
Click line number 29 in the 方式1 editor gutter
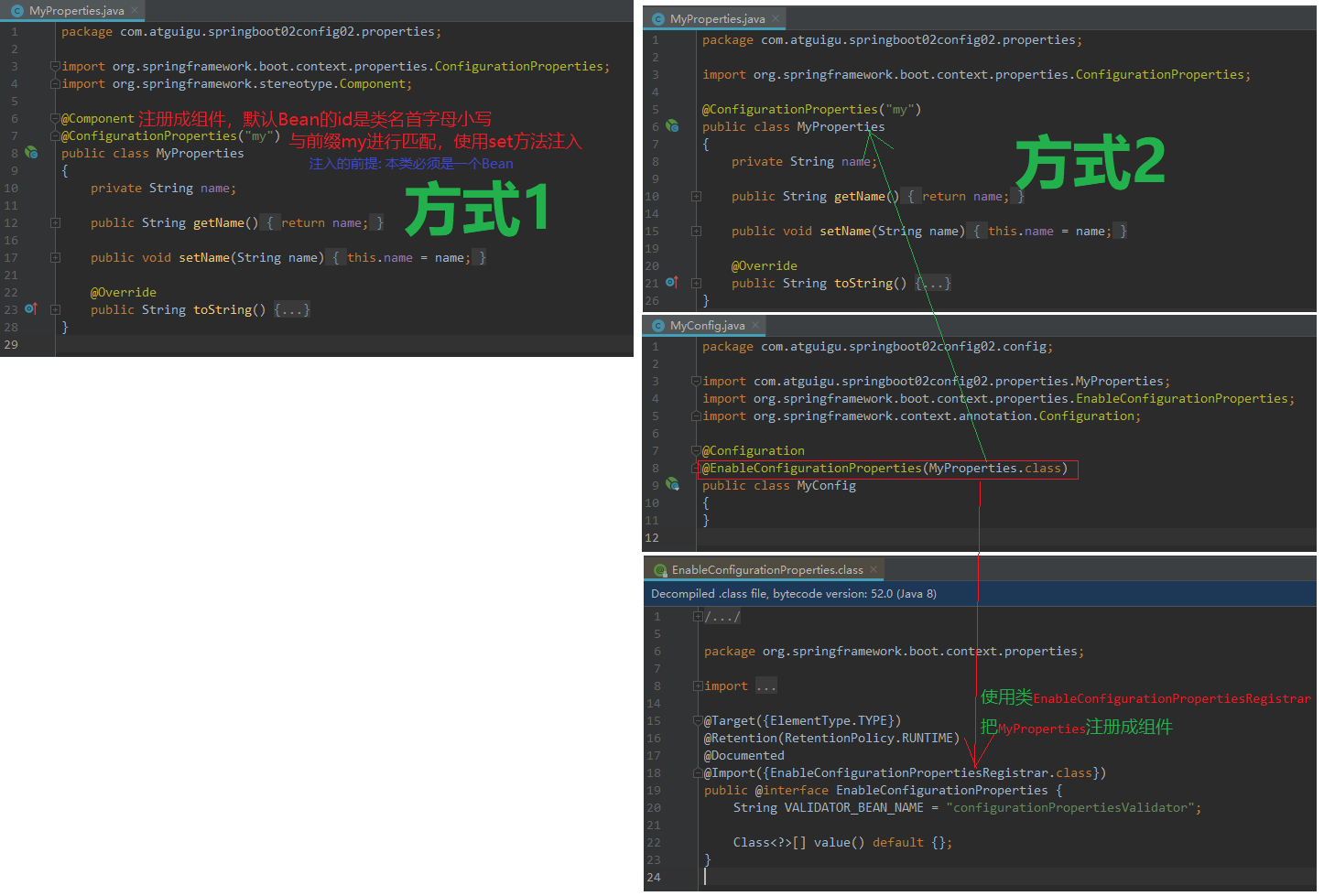pos(11,344)
